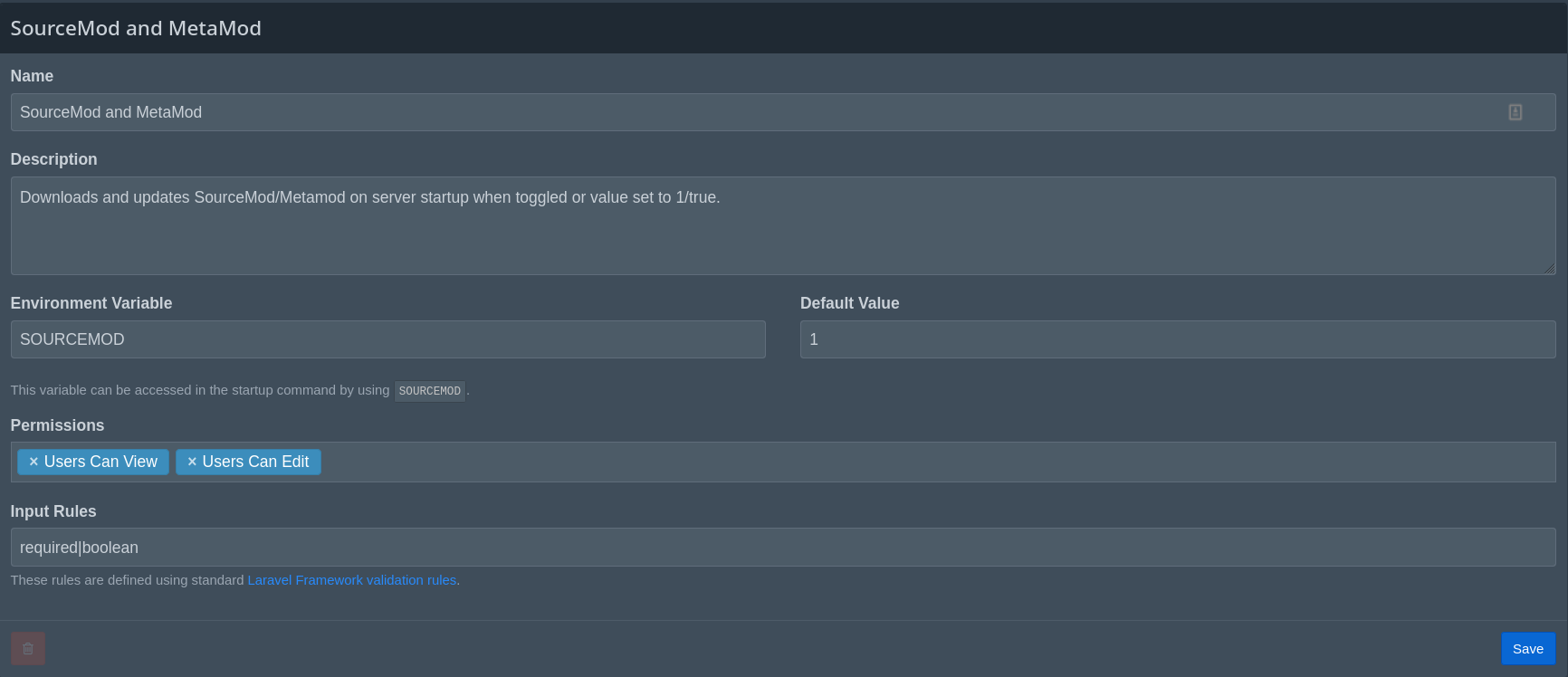Viewport: 1568px width, 677px height.
Task: Click the Description textarea resize handle
Action: tap(1549, 268)
